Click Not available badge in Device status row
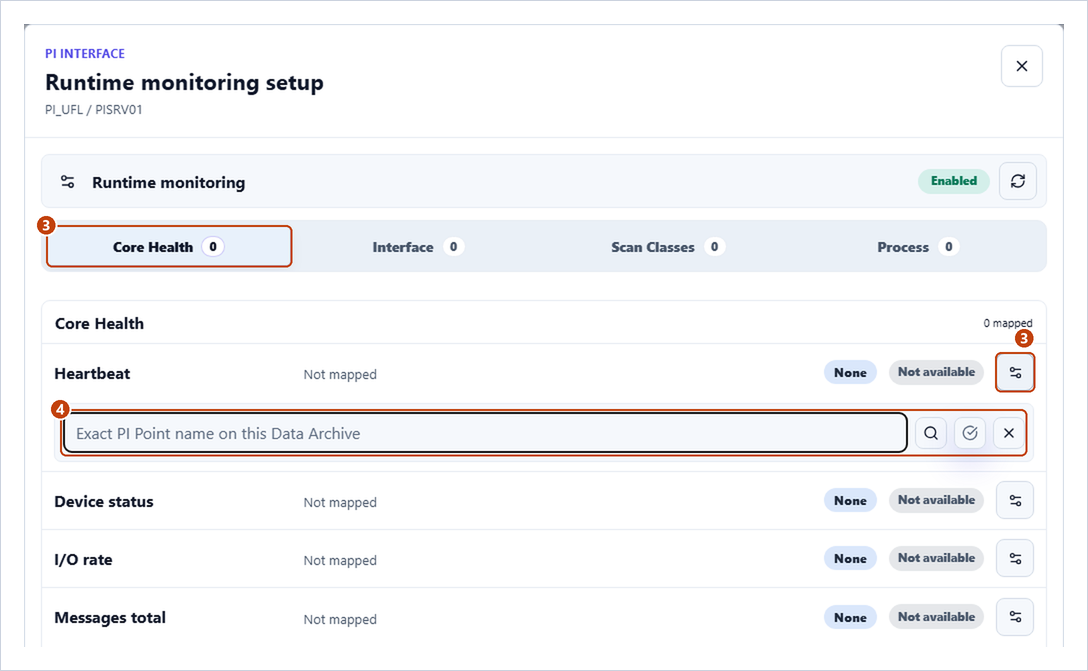Viewport: 1088px width, 671px height. (x=936, y=500)
